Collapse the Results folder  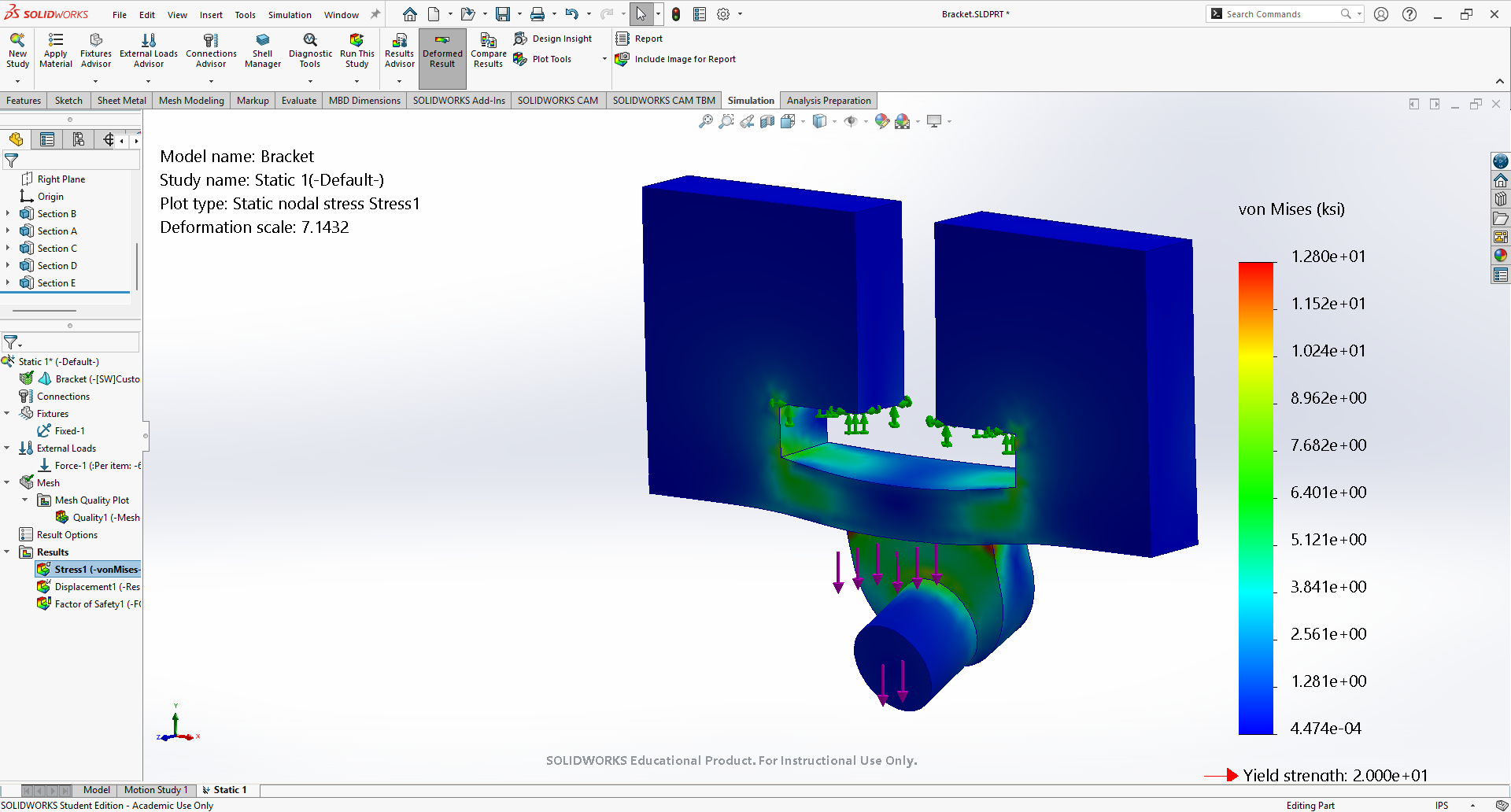coord(7,552)
